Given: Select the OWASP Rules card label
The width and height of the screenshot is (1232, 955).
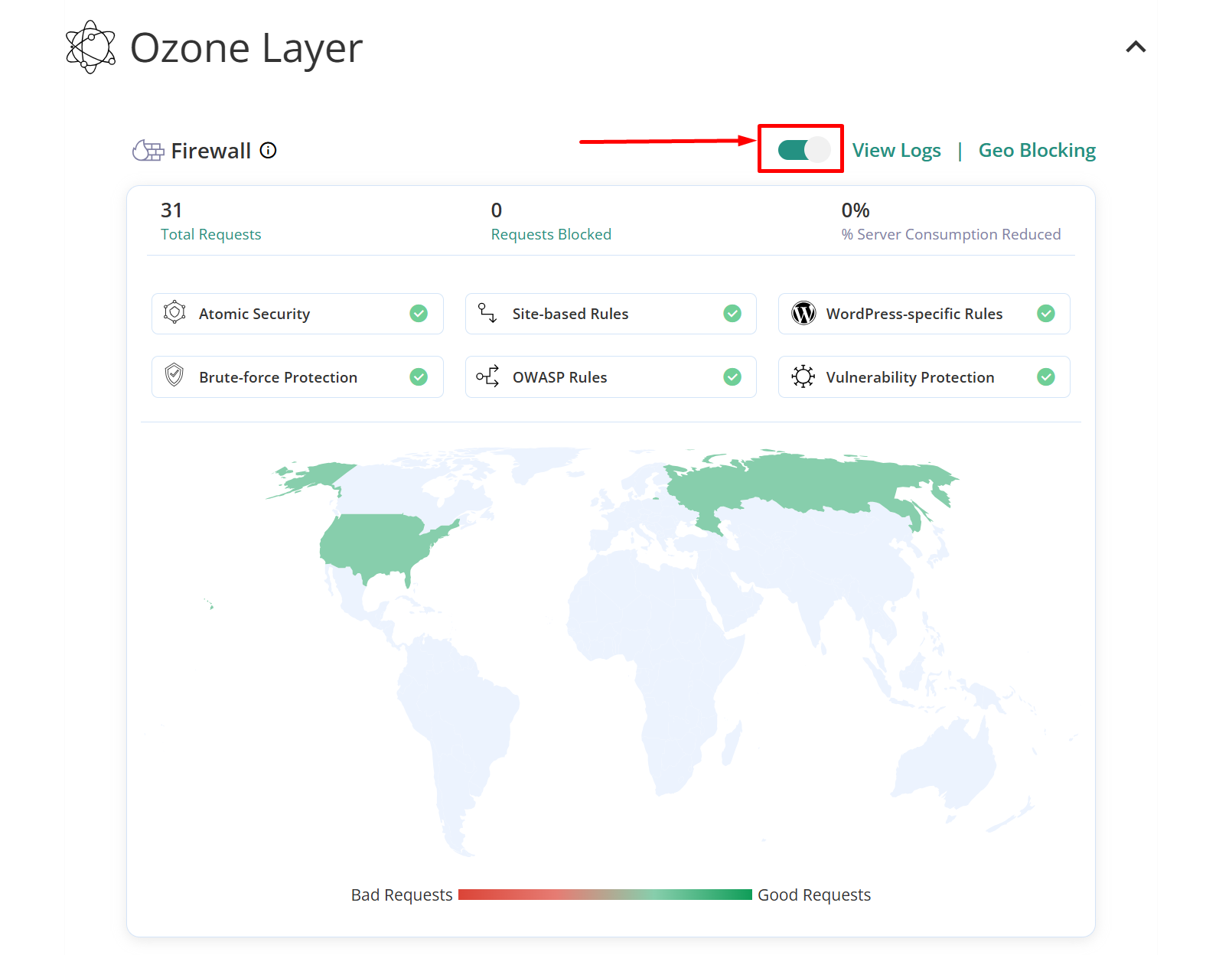Looking at the screenshot, I should [x=559, y=377].
